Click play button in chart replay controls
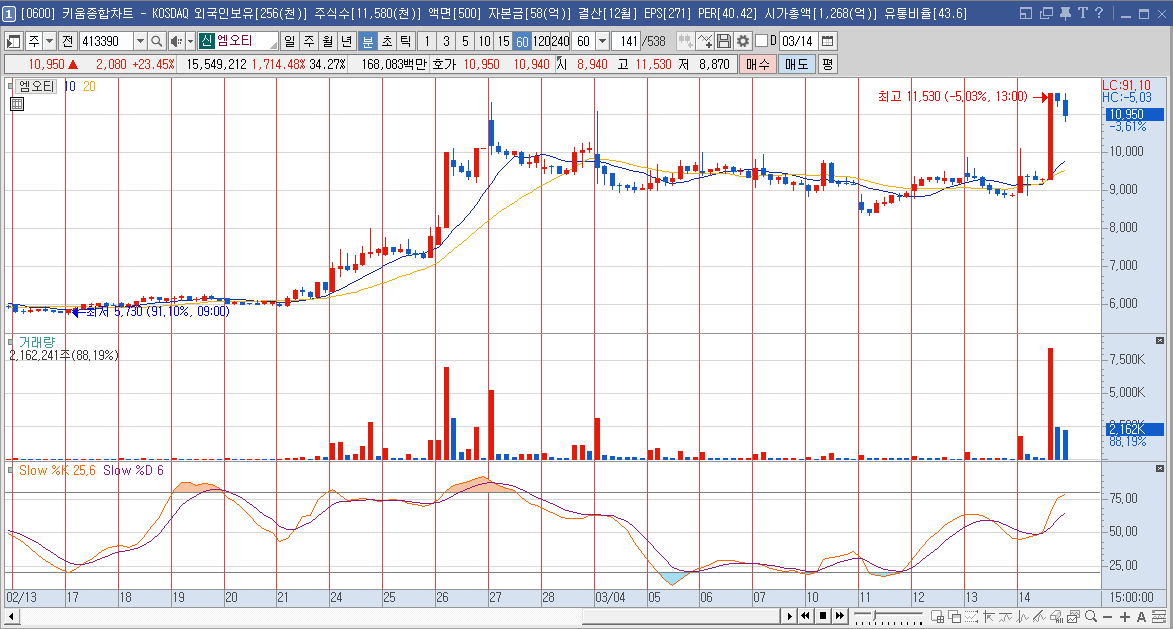 (x=789, y=616)
